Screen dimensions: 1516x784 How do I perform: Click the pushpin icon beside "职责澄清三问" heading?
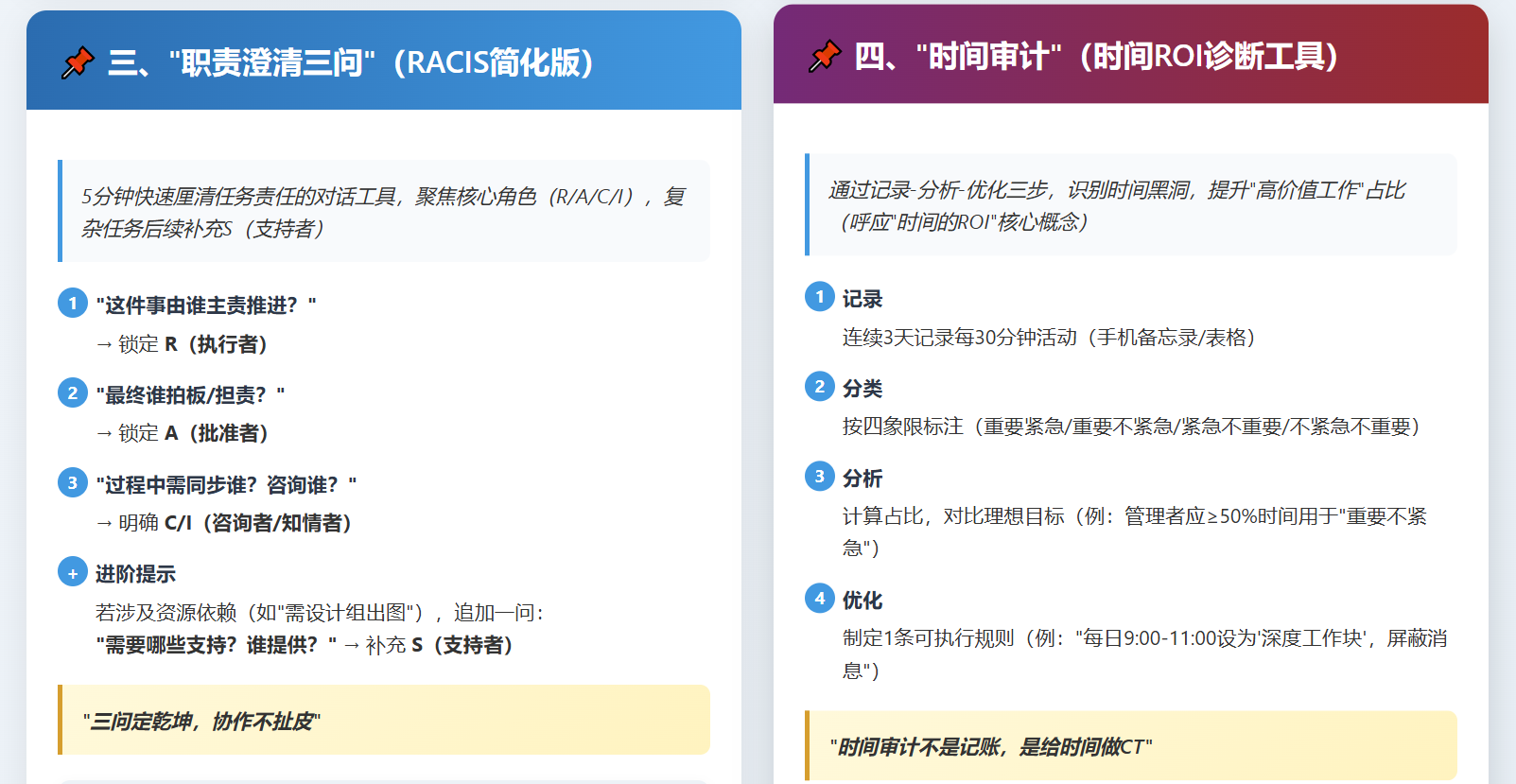pyautogui.click(x=78, y=62)
